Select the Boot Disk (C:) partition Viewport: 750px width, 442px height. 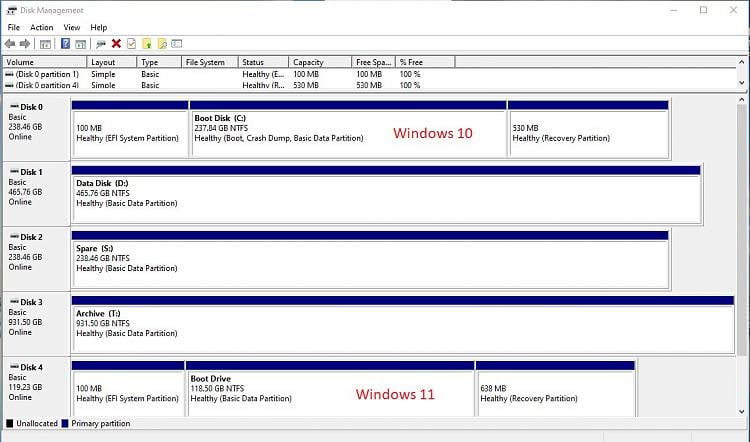[348, 129]
